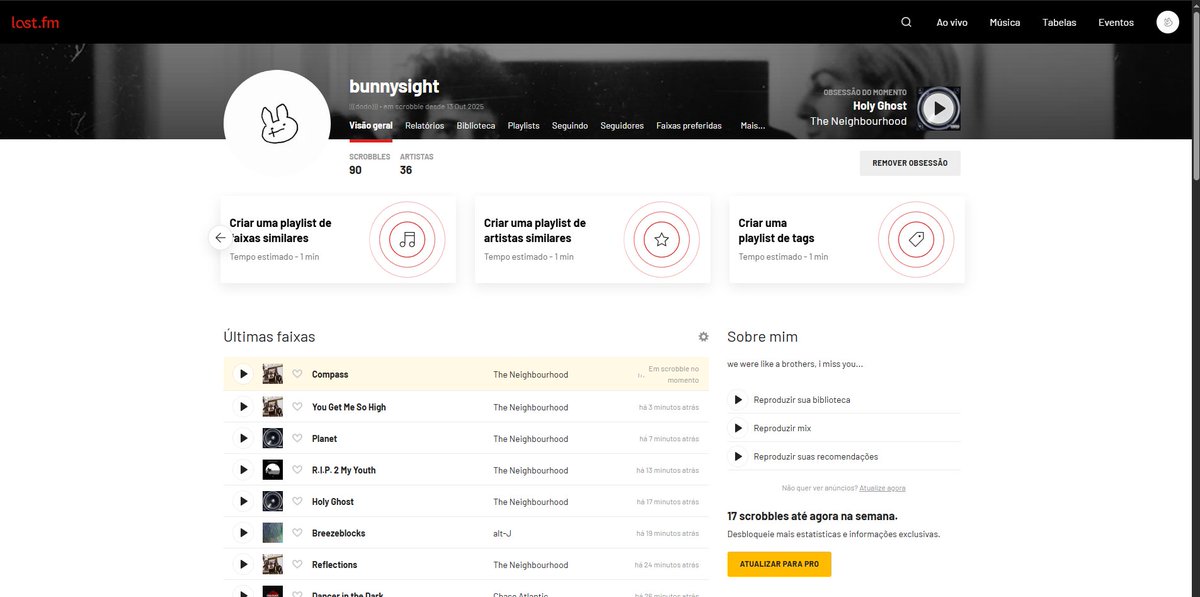Play the track Compass
The height and width of the screenshot is (597, 1200).
click(x=243, y=374)
